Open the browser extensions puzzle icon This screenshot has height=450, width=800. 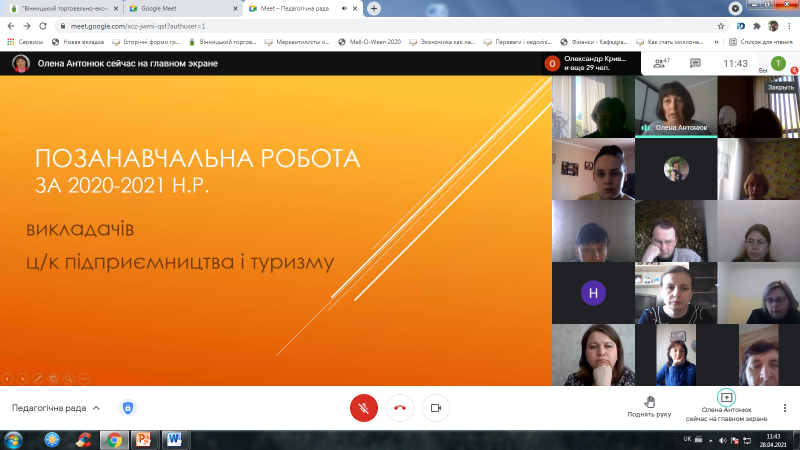click(757, 26)
